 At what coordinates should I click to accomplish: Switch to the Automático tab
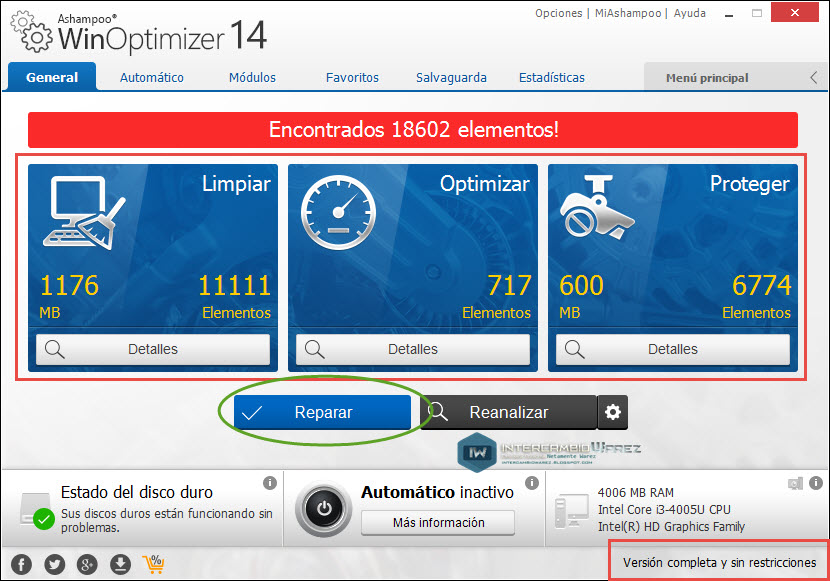151,77
